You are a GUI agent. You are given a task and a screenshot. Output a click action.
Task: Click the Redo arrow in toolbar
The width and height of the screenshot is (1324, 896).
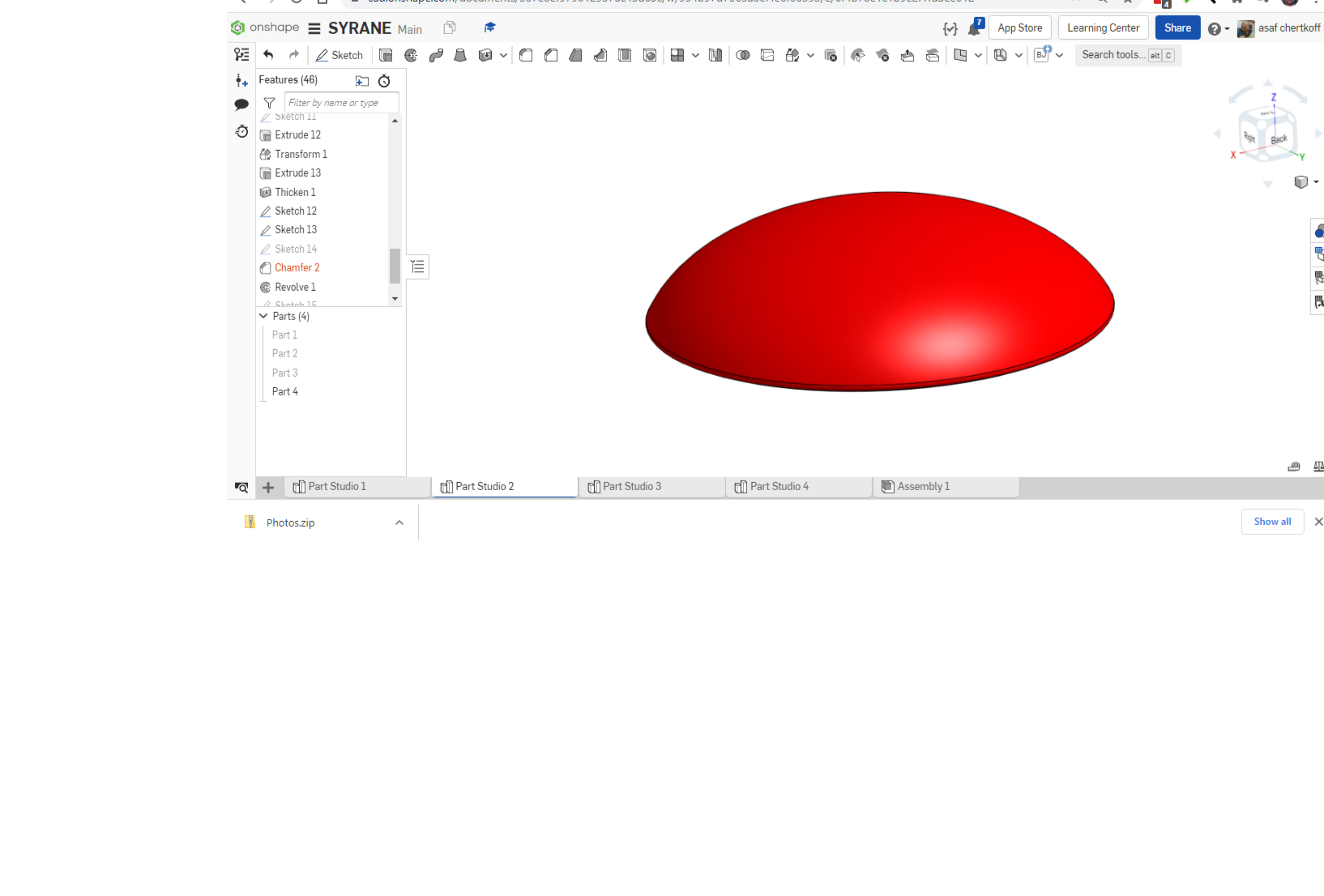pos(294,55)
